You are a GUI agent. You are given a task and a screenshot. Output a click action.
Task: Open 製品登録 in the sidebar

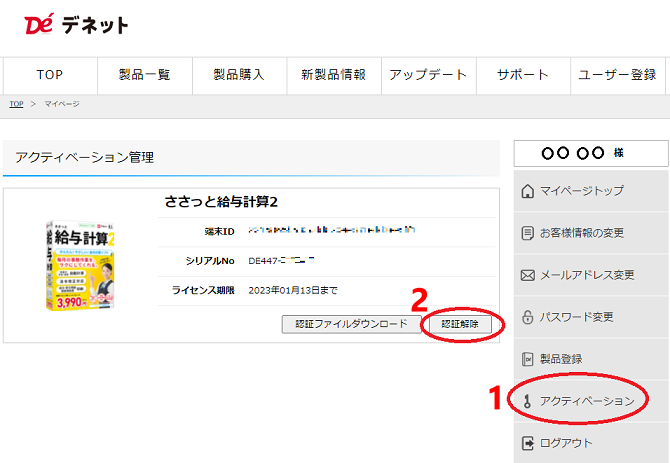click(x=591, y=359)
